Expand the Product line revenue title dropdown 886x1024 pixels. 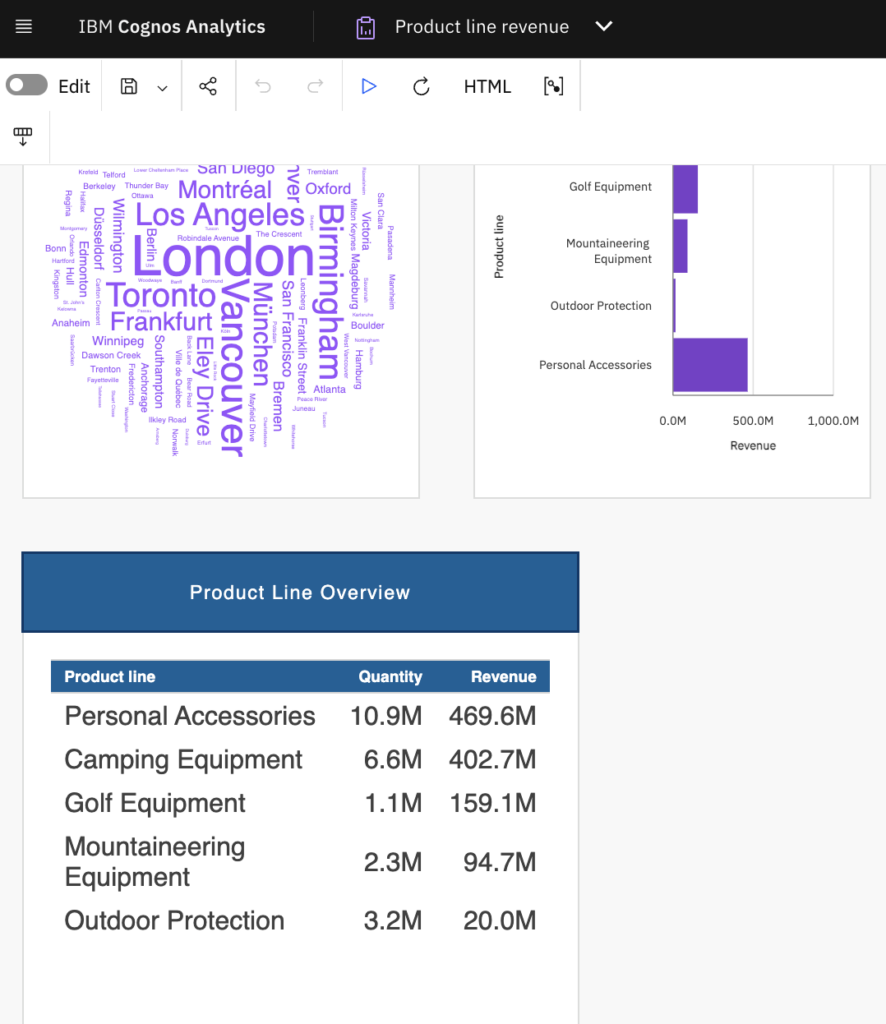tap(604, 27)
